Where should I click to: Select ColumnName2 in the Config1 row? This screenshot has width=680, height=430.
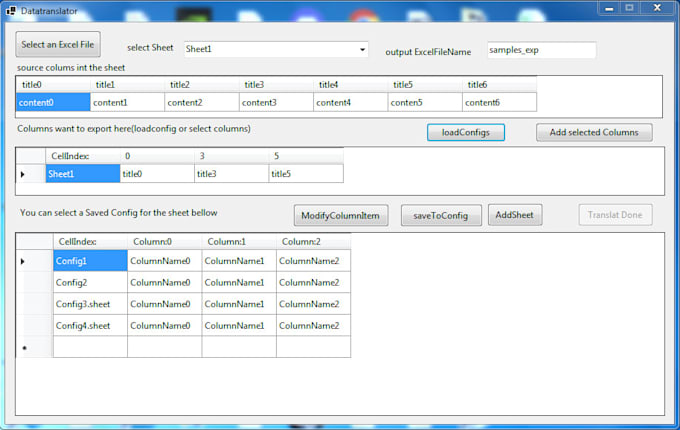313,261
